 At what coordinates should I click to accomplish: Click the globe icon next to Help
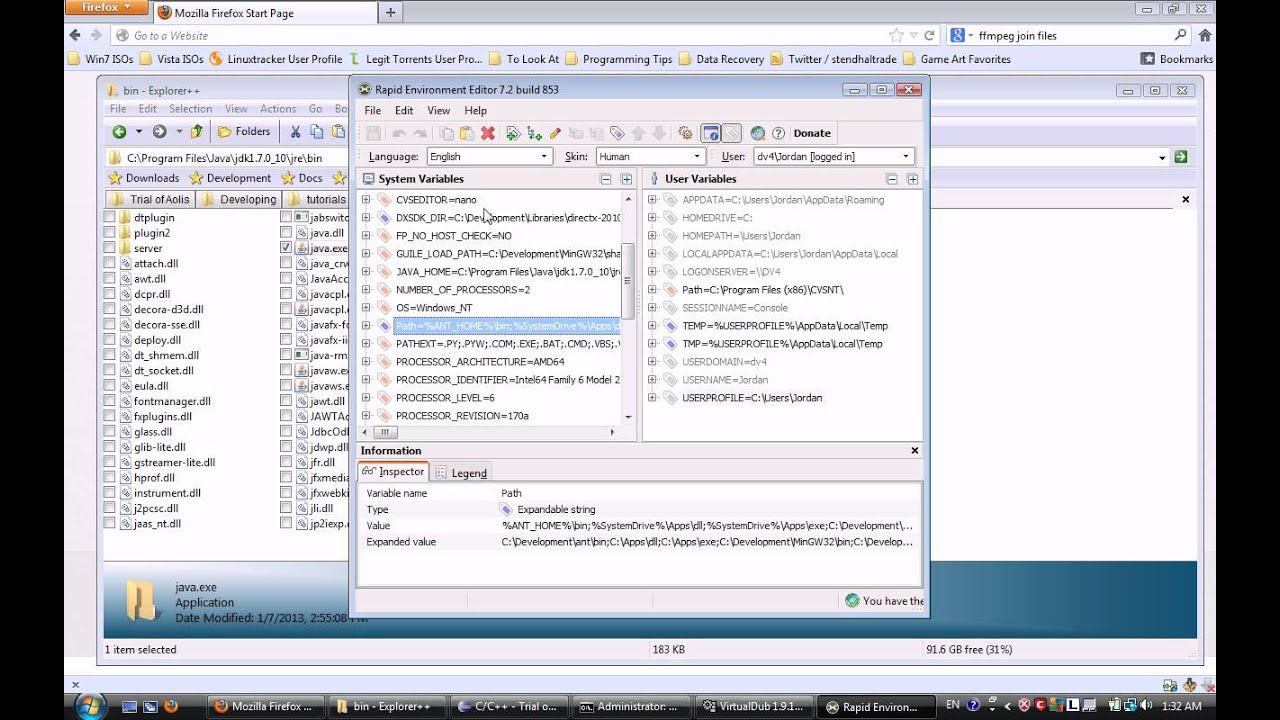(758, 133)
